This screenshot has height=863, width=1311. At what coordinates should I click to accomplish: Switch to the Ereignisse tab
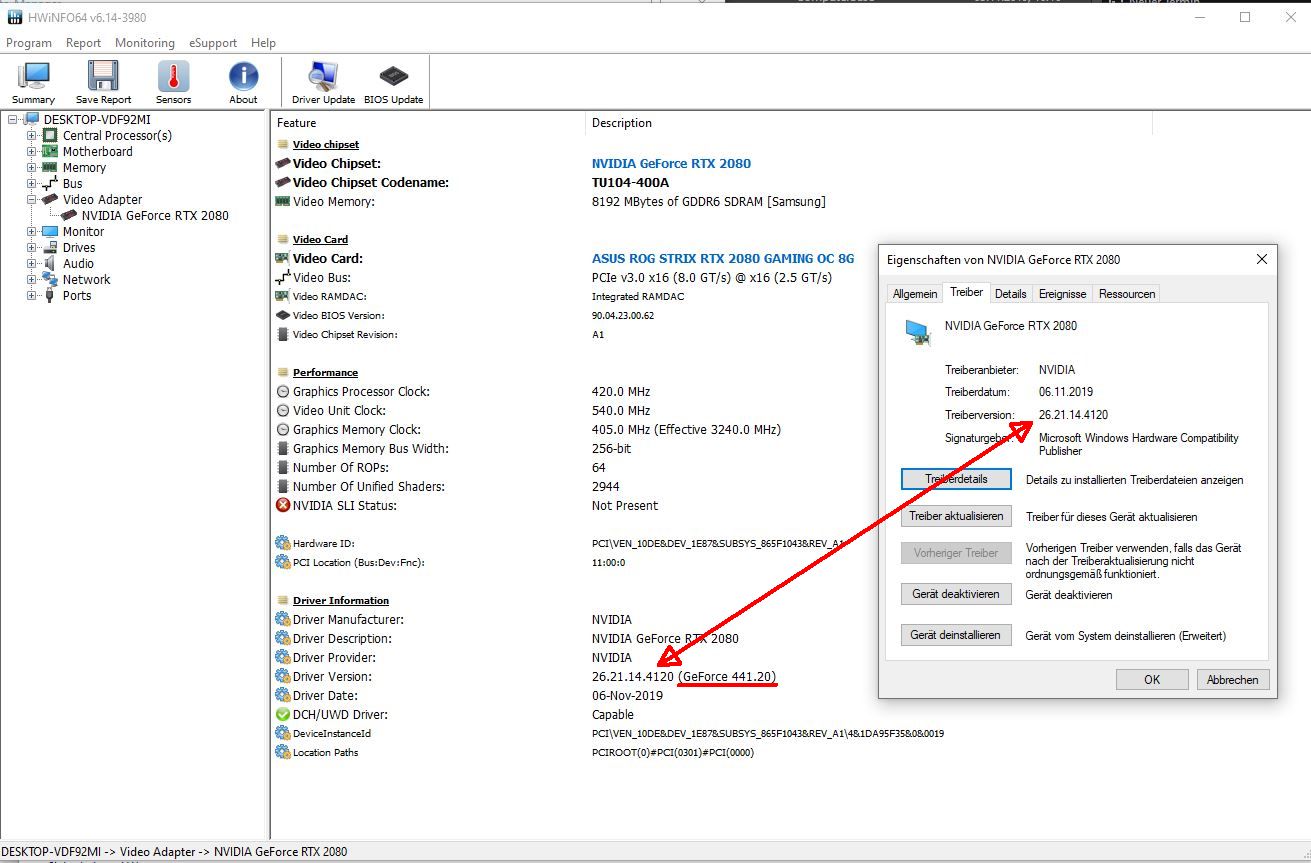pos(1062,294)
